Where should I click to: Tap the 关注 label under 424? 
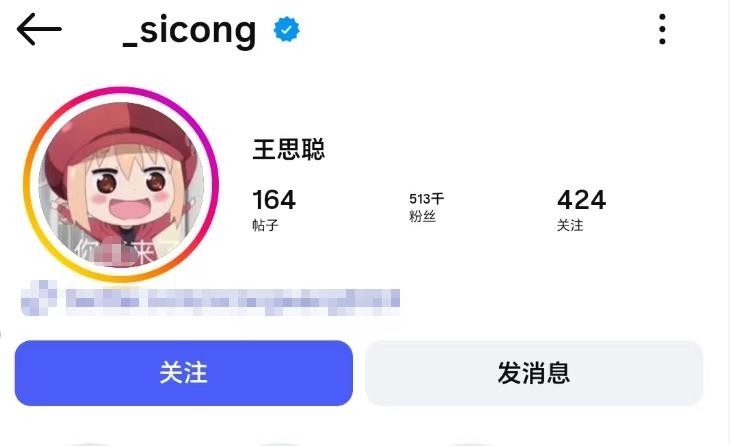point(570,225)
